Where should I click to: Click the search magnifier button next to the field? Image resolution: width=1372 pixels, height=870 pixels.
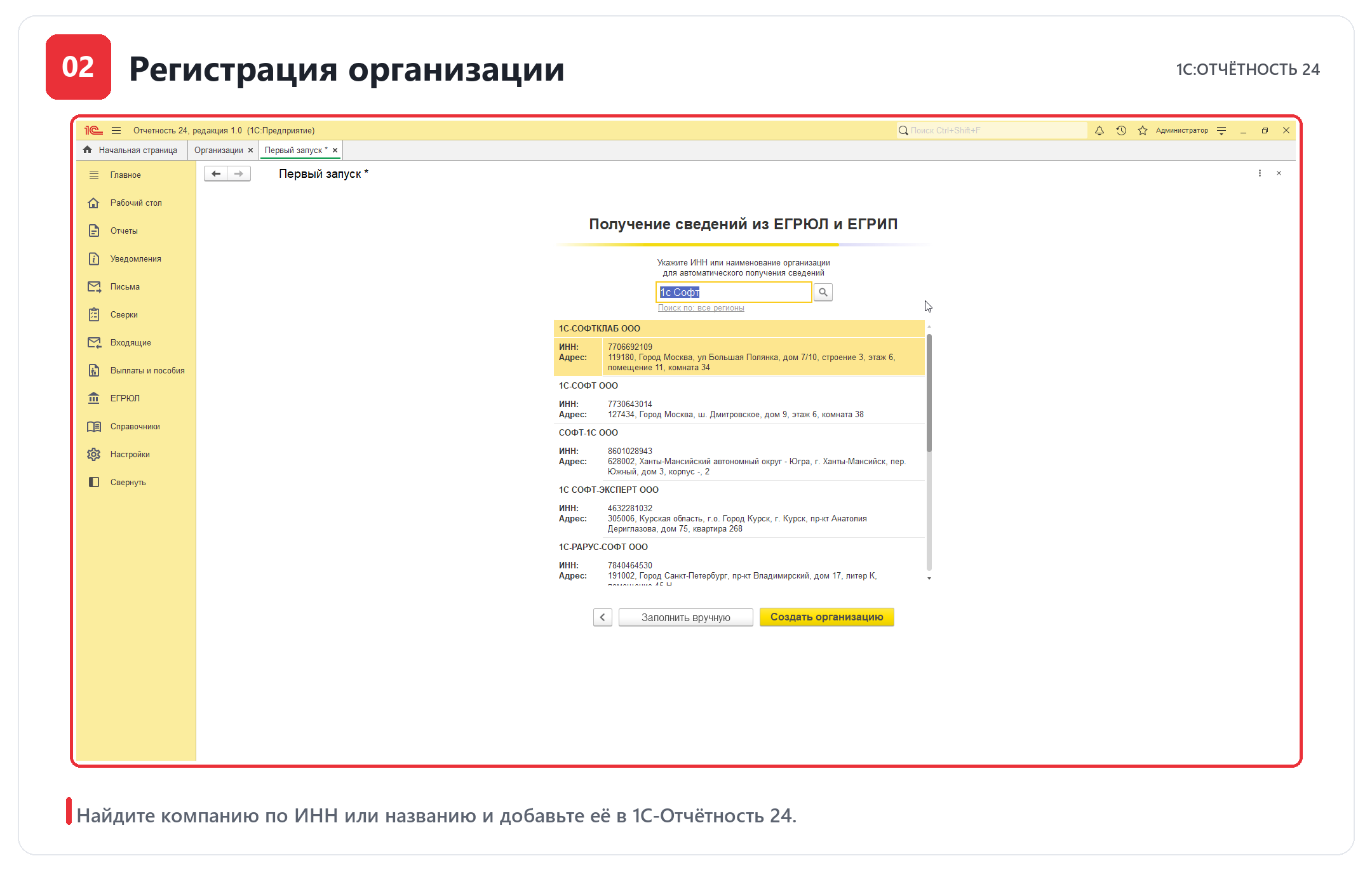(x=823, y=292)
